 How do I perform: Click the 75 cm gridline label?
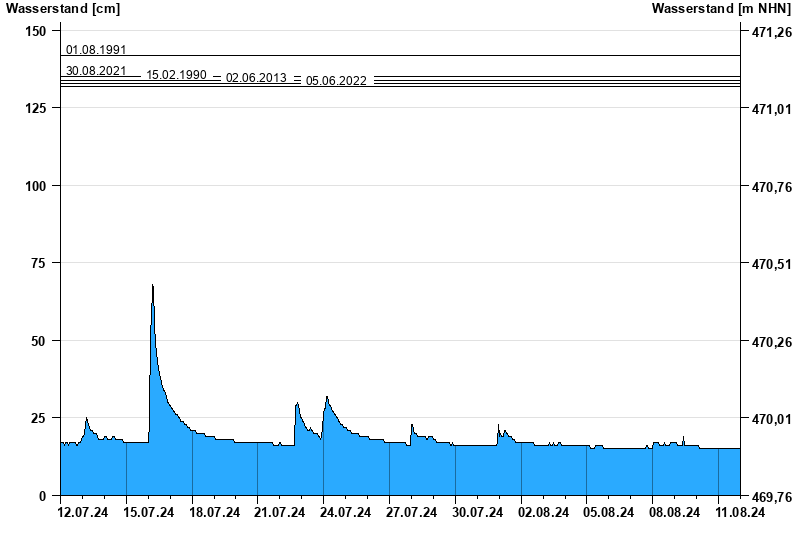click(x=39, y=263)
